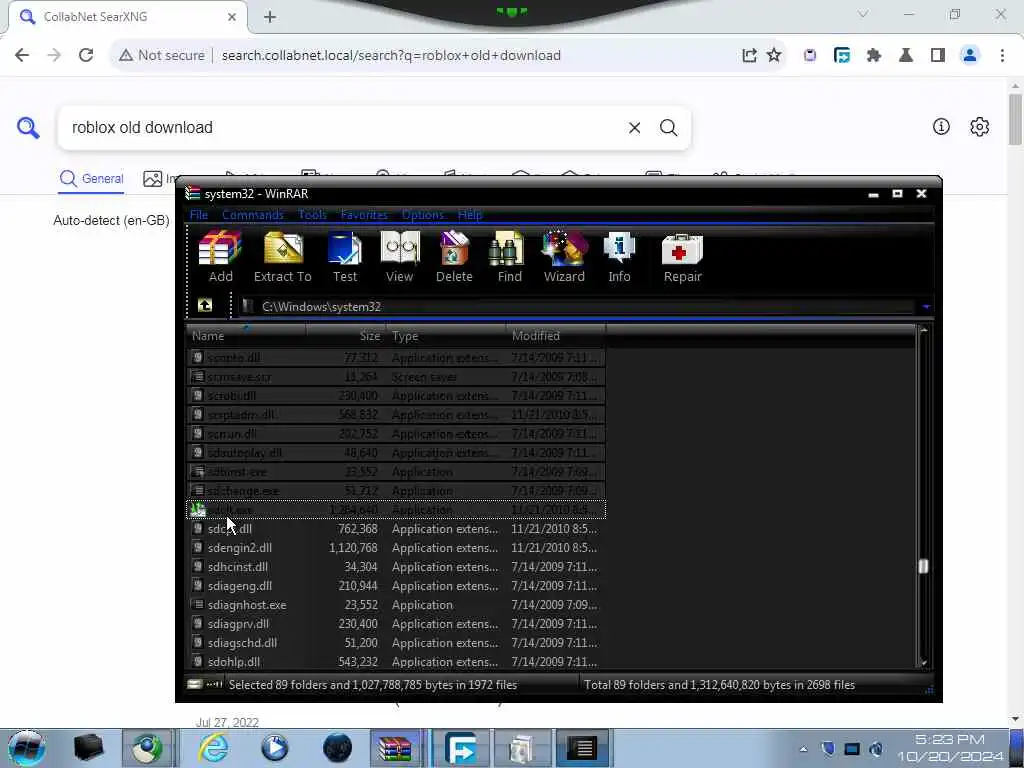Select the sdiagschd.dll file row
The width and height of the screenshot is (1024, 768).
[x=396, y=643]
